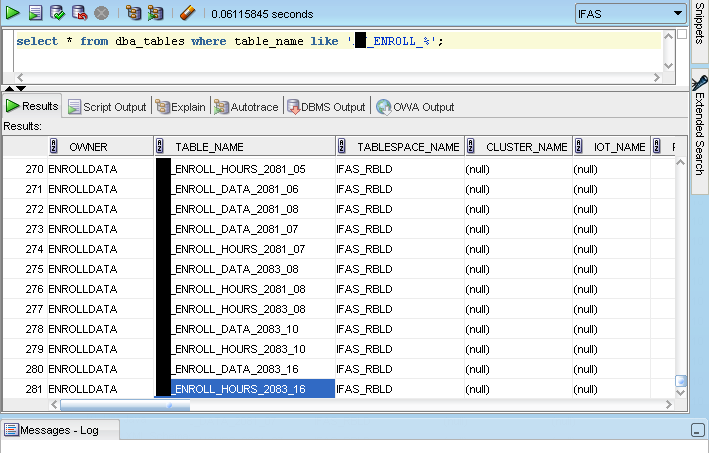Minimize the Messages log panel
Screen dimensions: 711x453
(698, 430)
